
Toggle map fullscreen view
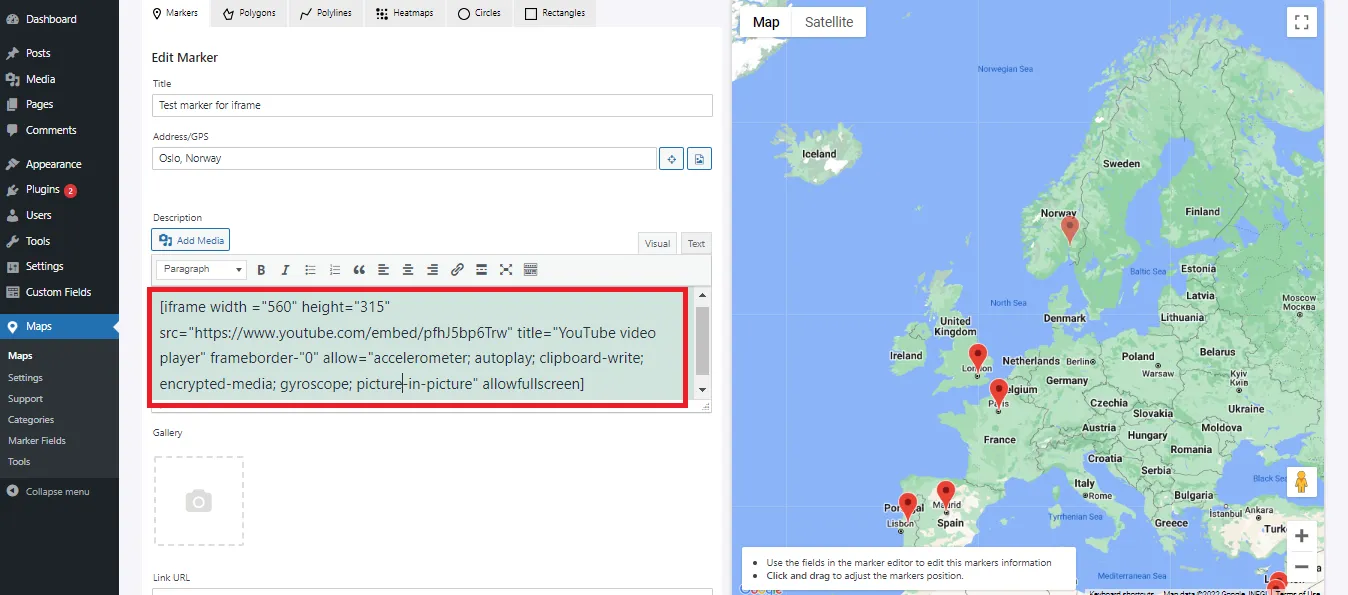(1301, 22)
